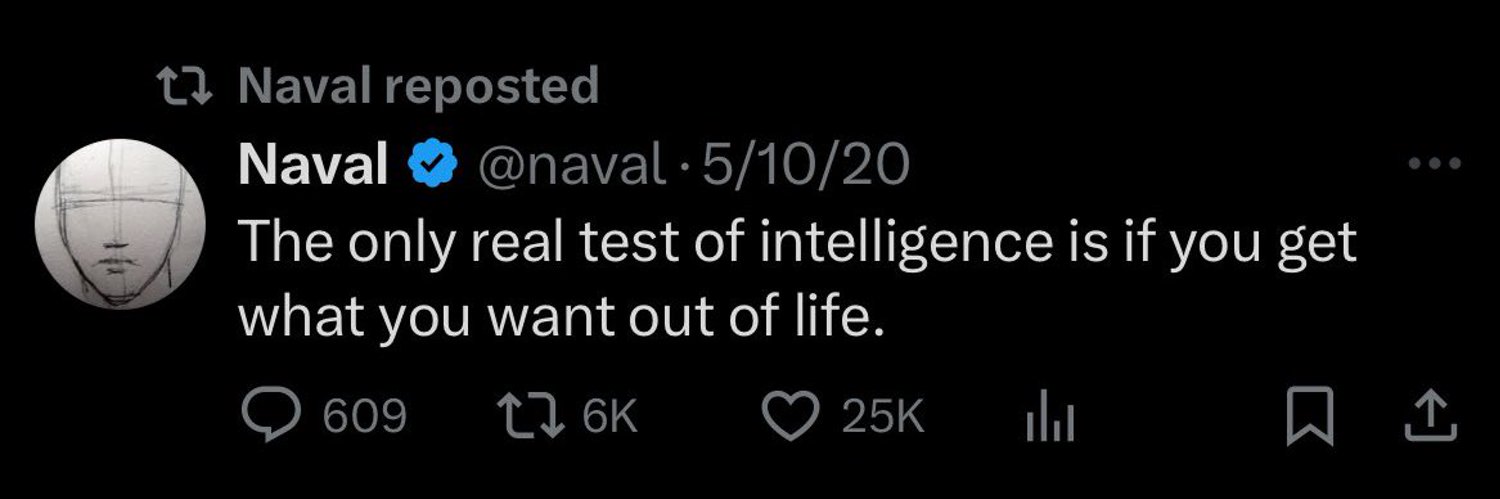Click the blue verified checkmark badge
The image size is (1500, 499).
(x=433, y=166)
